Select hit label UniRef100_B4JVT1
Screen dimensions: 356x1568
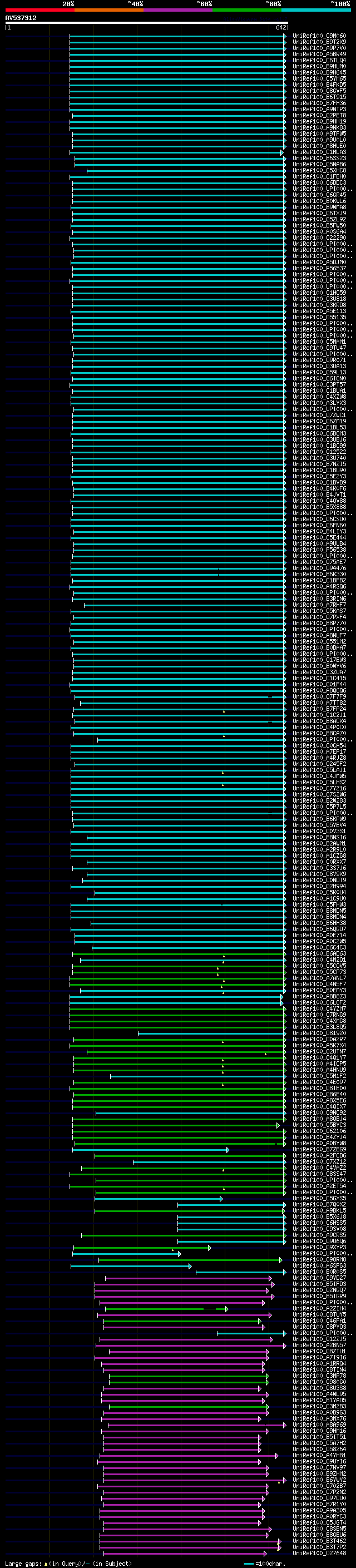pos(319,495)
